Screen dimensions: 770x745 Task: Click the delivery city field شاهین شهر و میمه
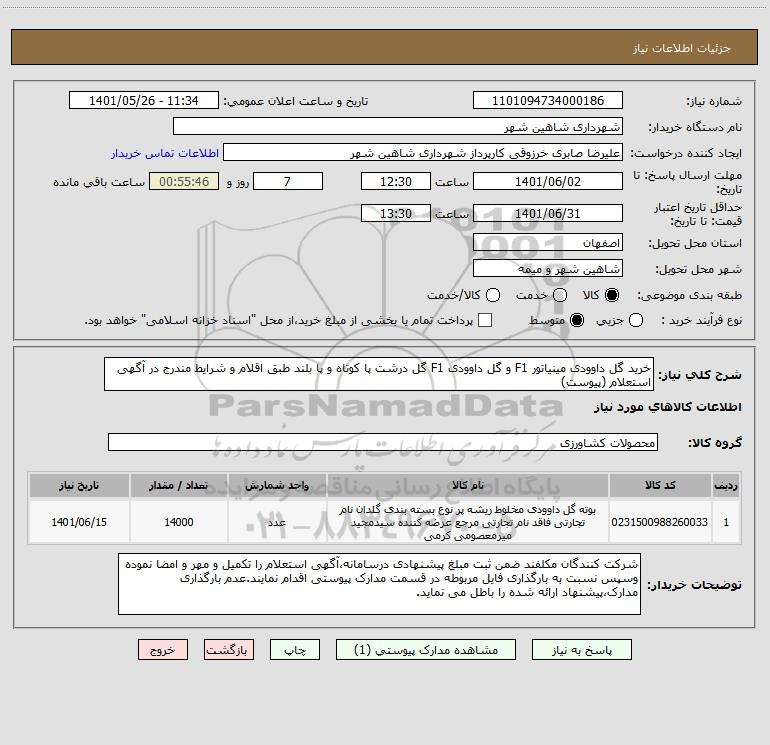(548, 269)
